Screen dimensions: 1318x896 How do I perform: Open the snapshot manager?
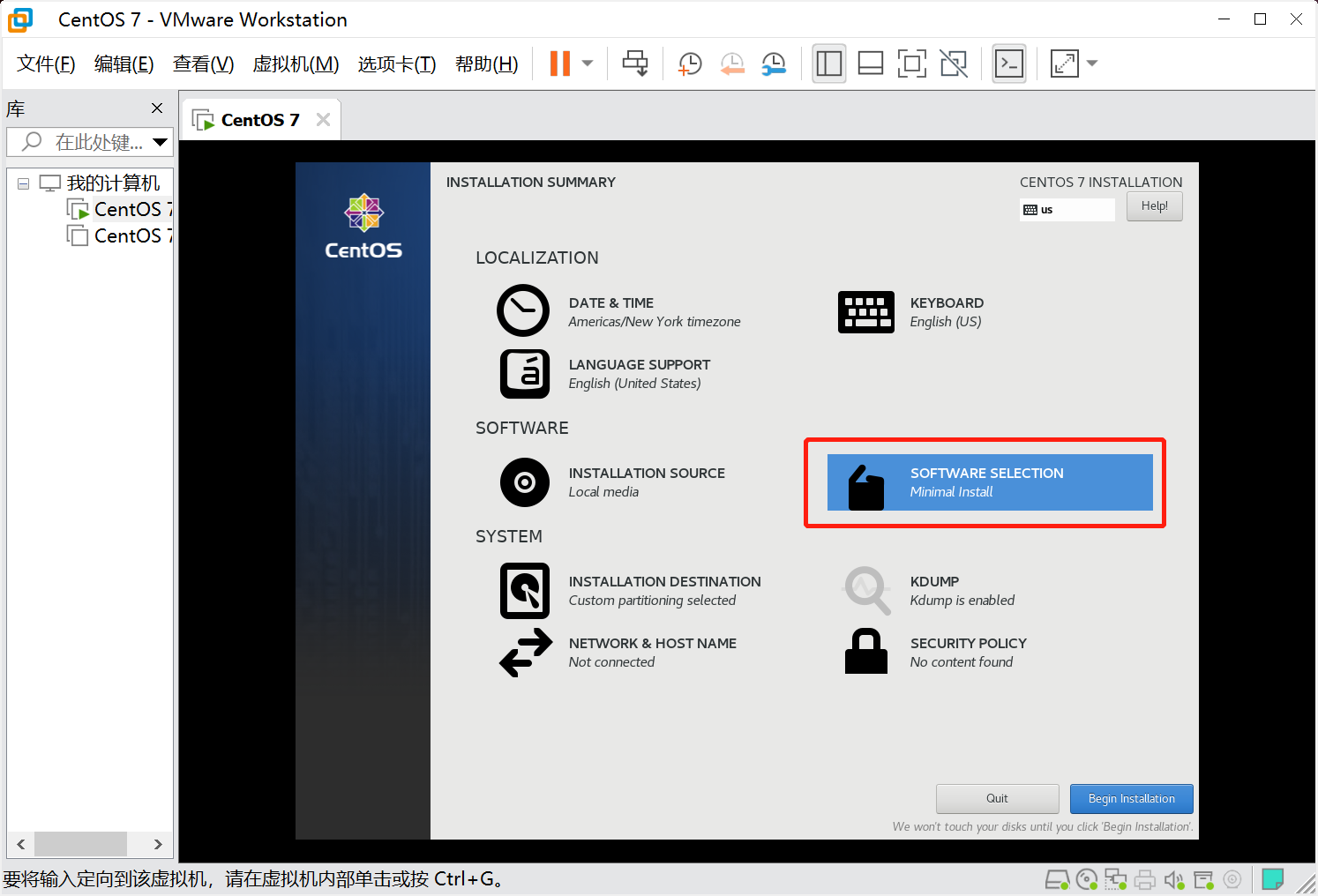(x=774, y=63)
